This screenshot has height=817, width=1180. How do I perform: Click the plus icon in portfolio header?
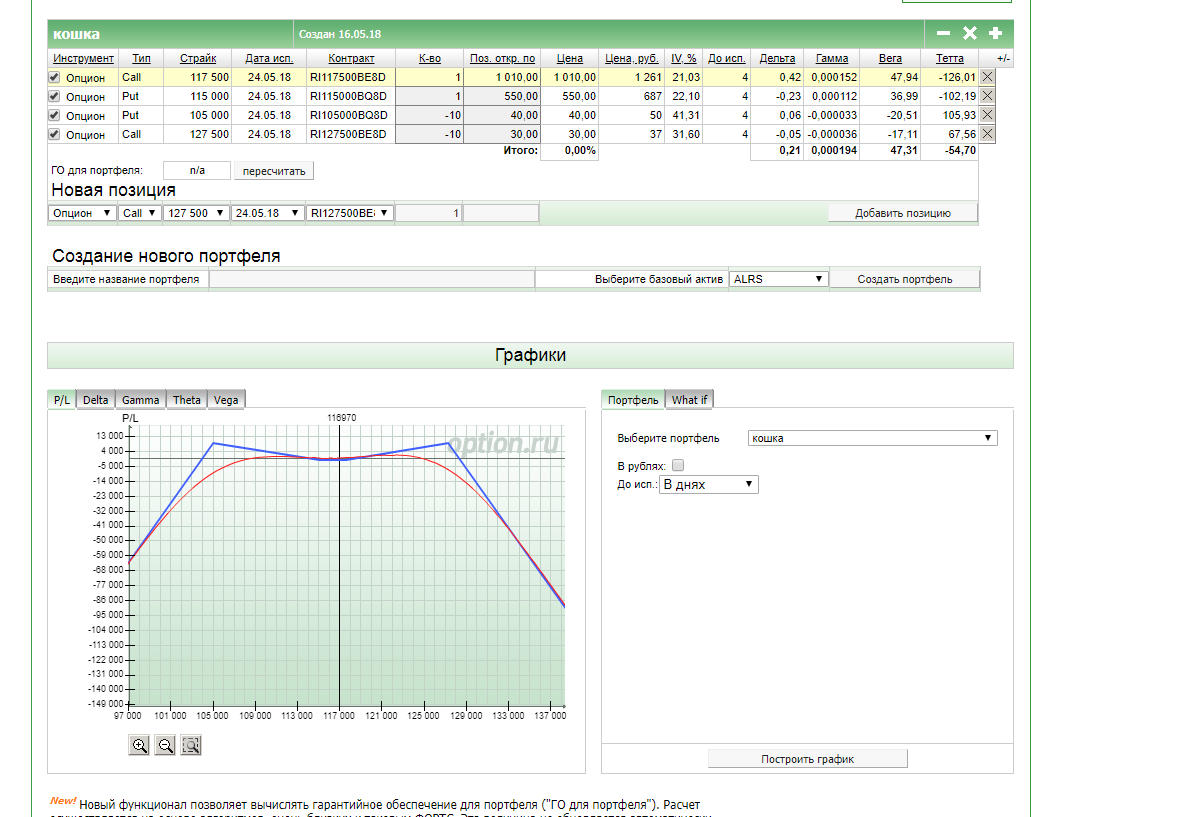point(995,33)
